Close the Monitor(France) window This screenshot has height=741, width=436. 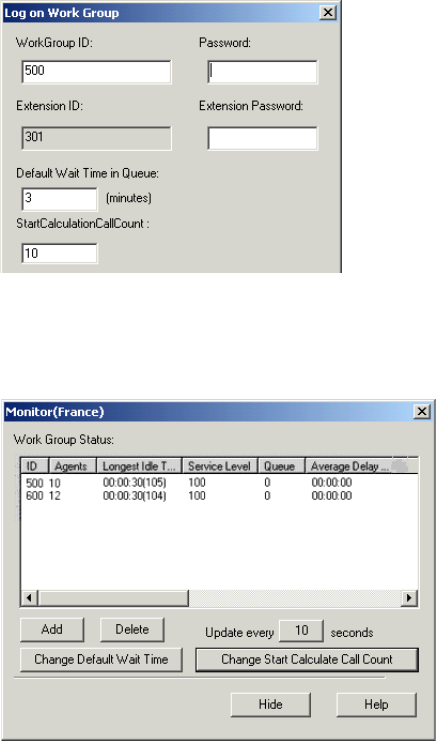[421, 412]
